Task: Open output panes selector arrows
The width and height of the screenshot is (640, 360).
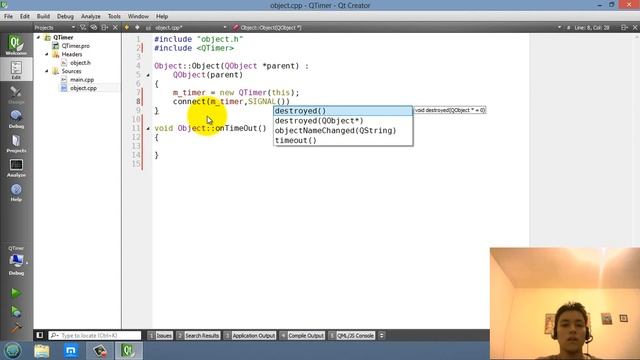Action: point(381,336)
